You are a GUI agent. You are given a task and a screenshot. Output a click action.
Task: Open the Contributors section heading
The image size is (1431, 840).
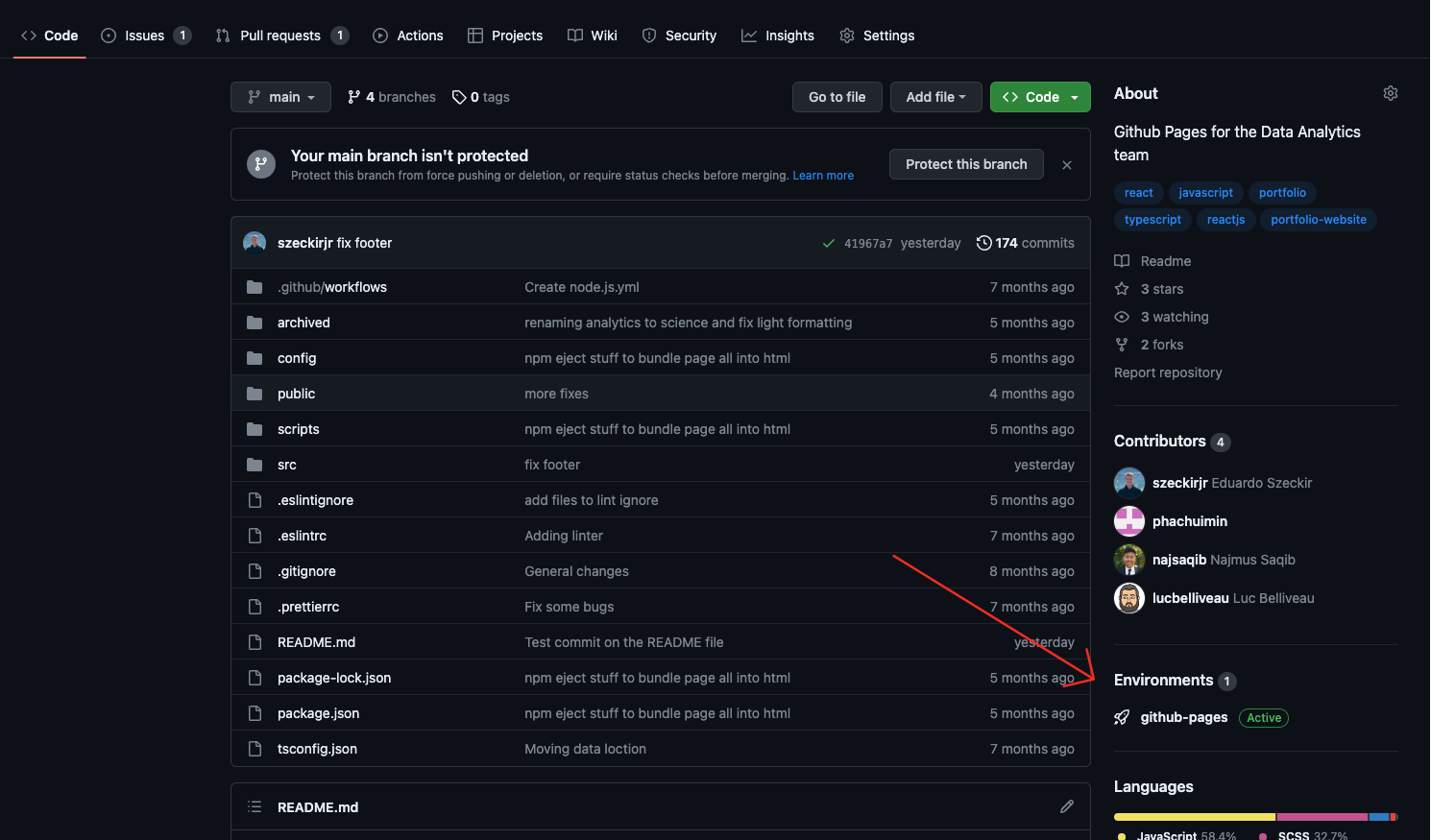click(x=1172, y=441)
